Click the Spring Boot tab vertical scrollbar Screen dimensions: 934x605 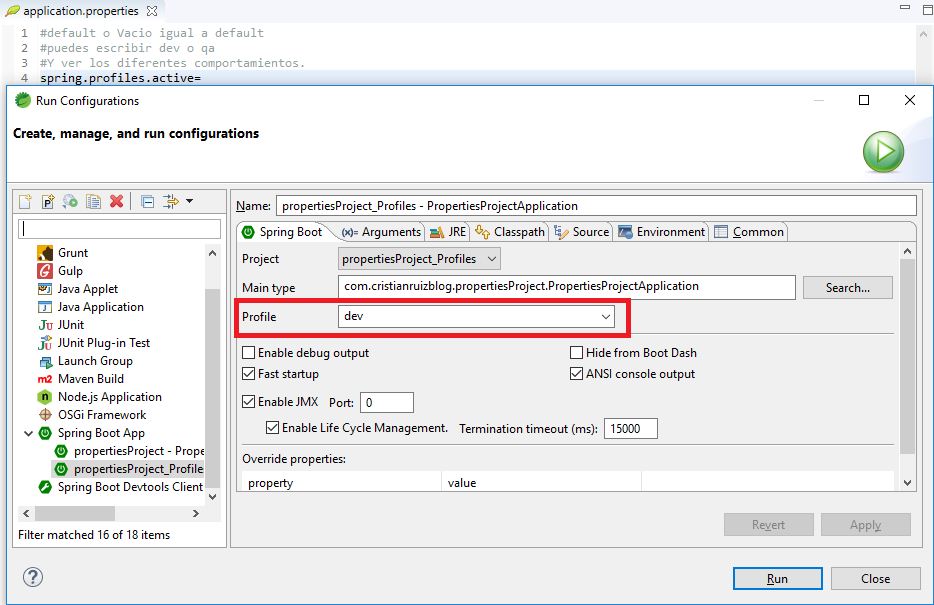907,367
